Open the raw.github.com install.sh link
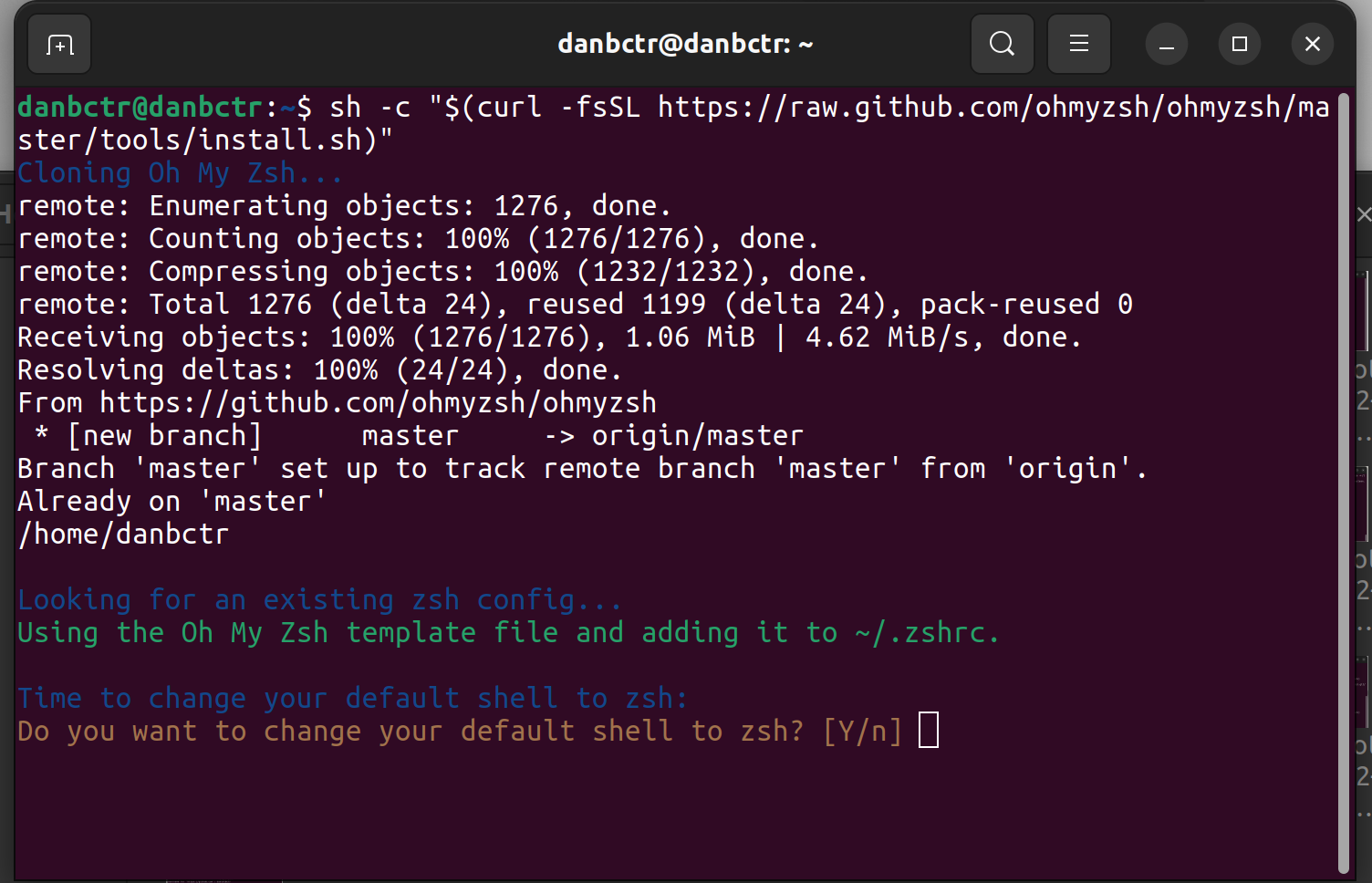This screenshot has height=883, width=1372. 912,107
